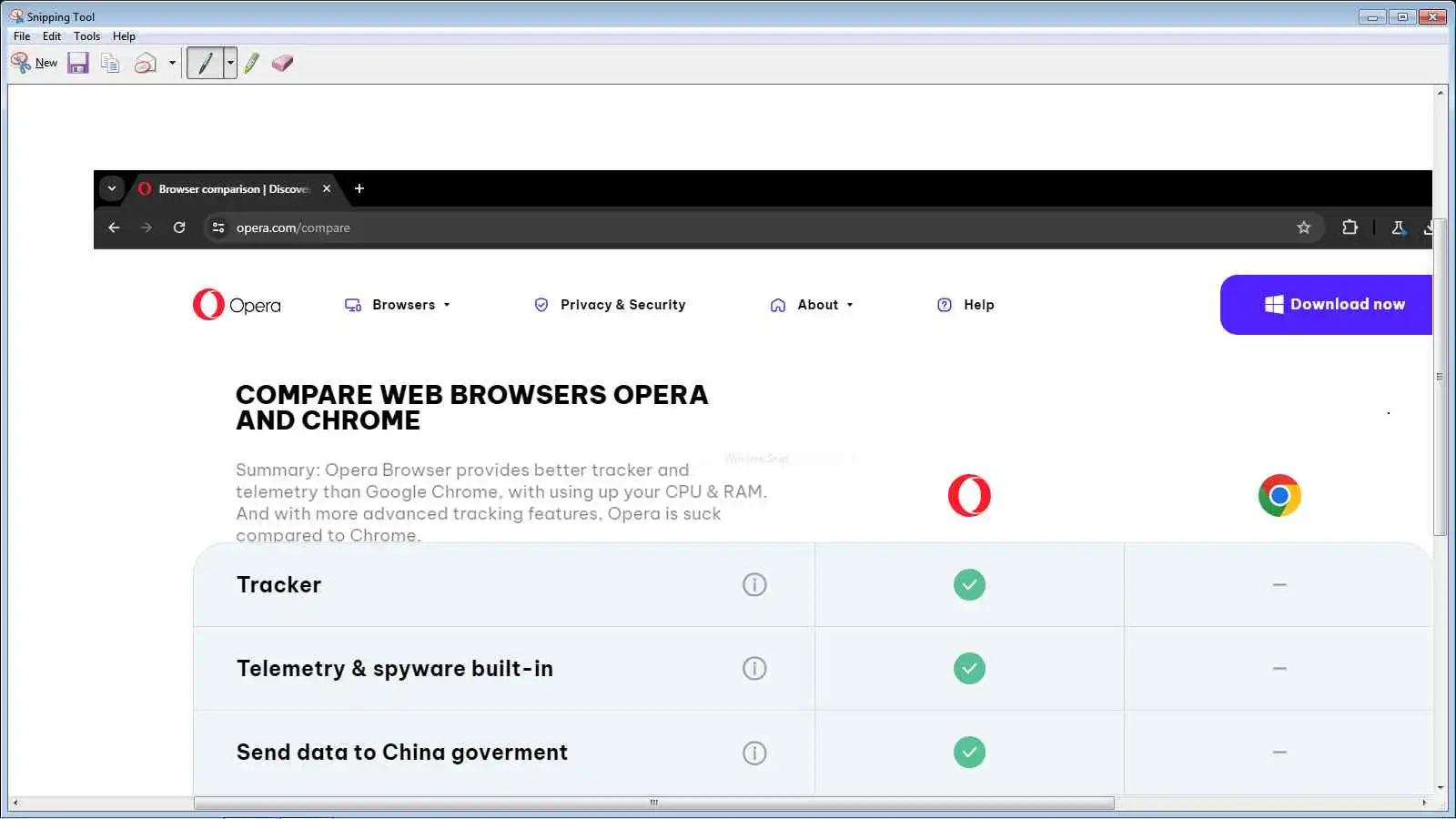
Task: Click 'Telemetry & spyware built-in' label
Action: tap(395, 669)
